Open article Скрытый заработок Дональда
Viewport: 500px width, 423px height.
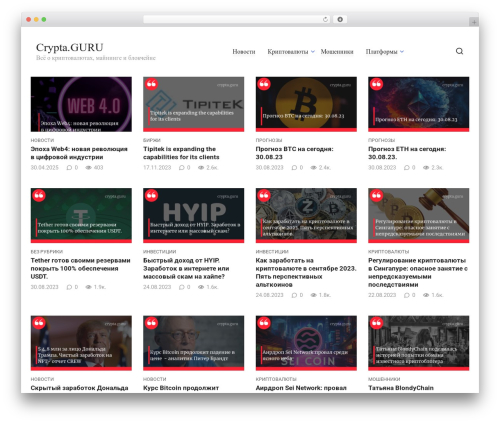(x=79, y=388)
